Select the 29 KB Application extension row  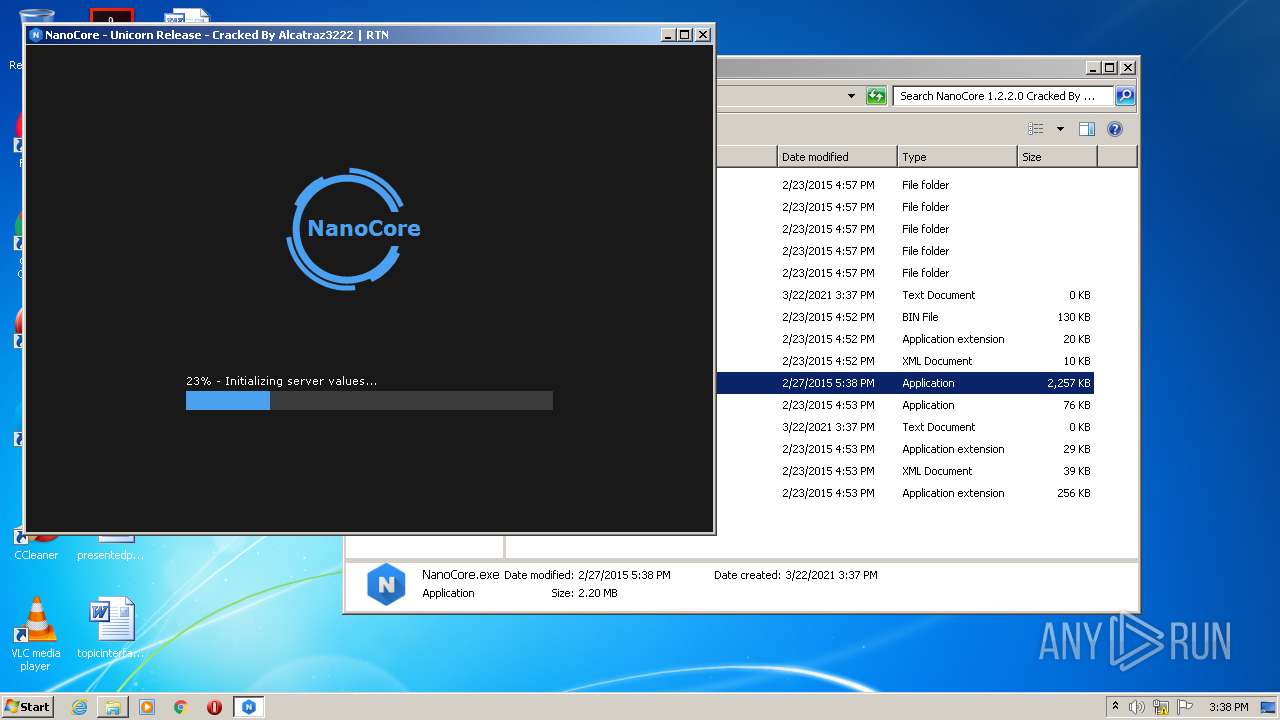click(905, 449)
